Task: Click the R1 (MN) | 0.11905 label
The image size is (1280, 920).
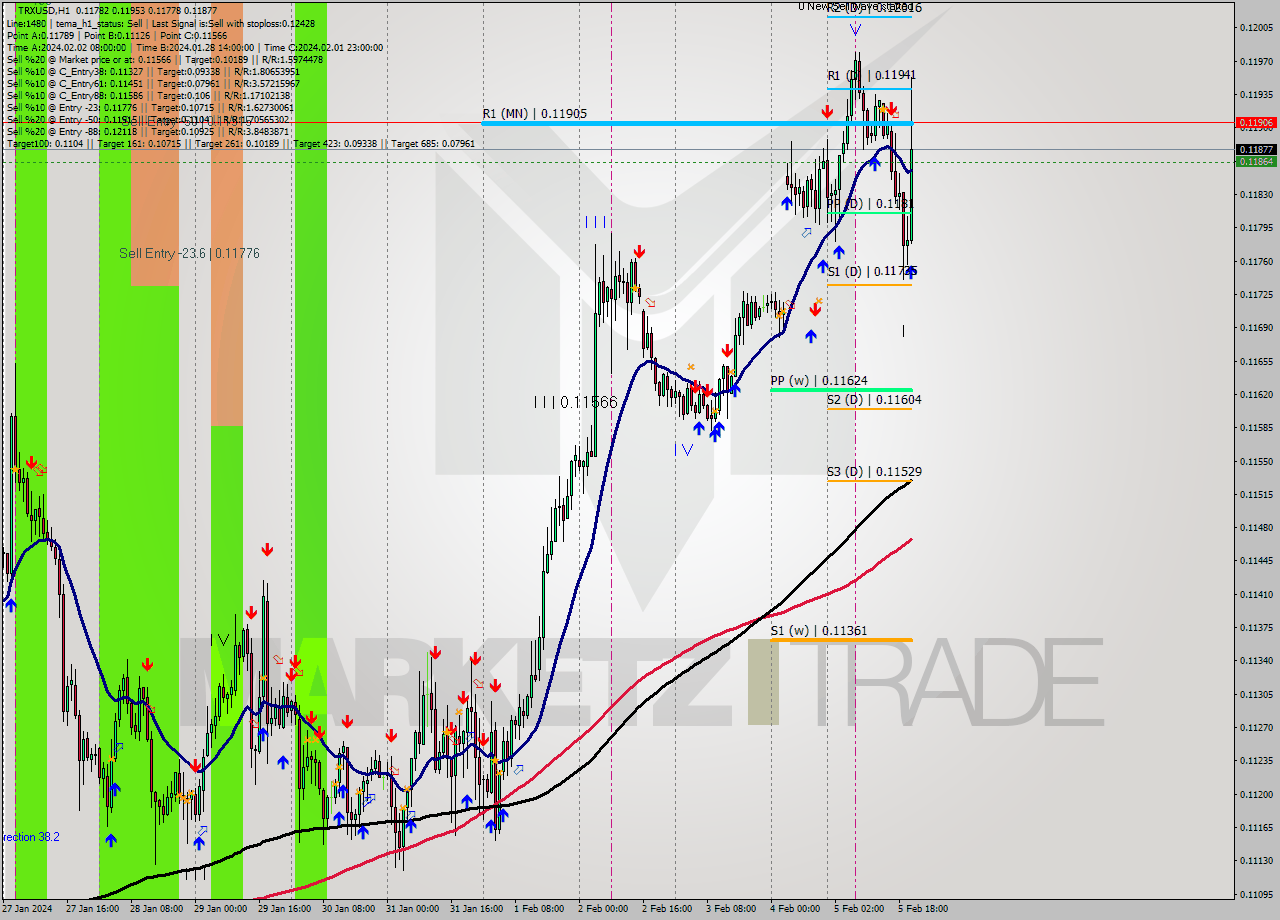Action: coord(535,114)
